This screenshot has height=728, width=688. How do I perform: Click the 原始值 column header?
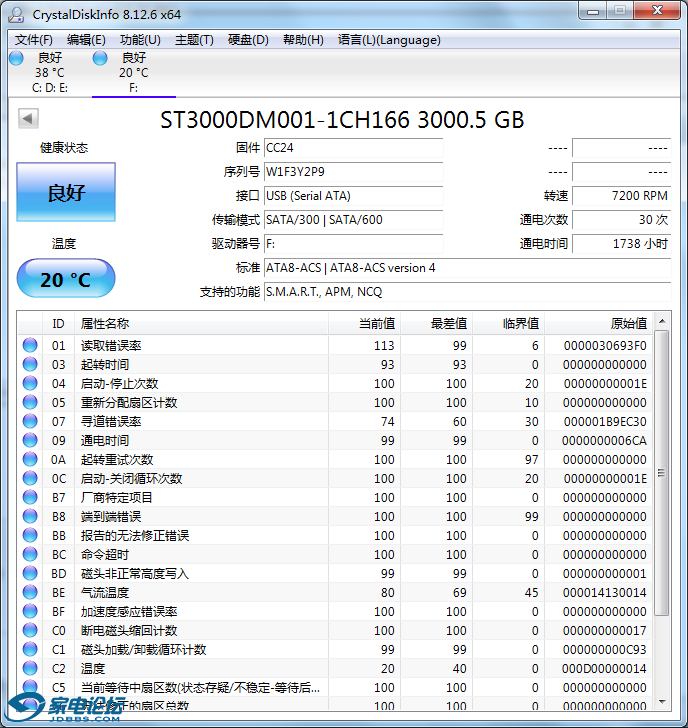598,324
